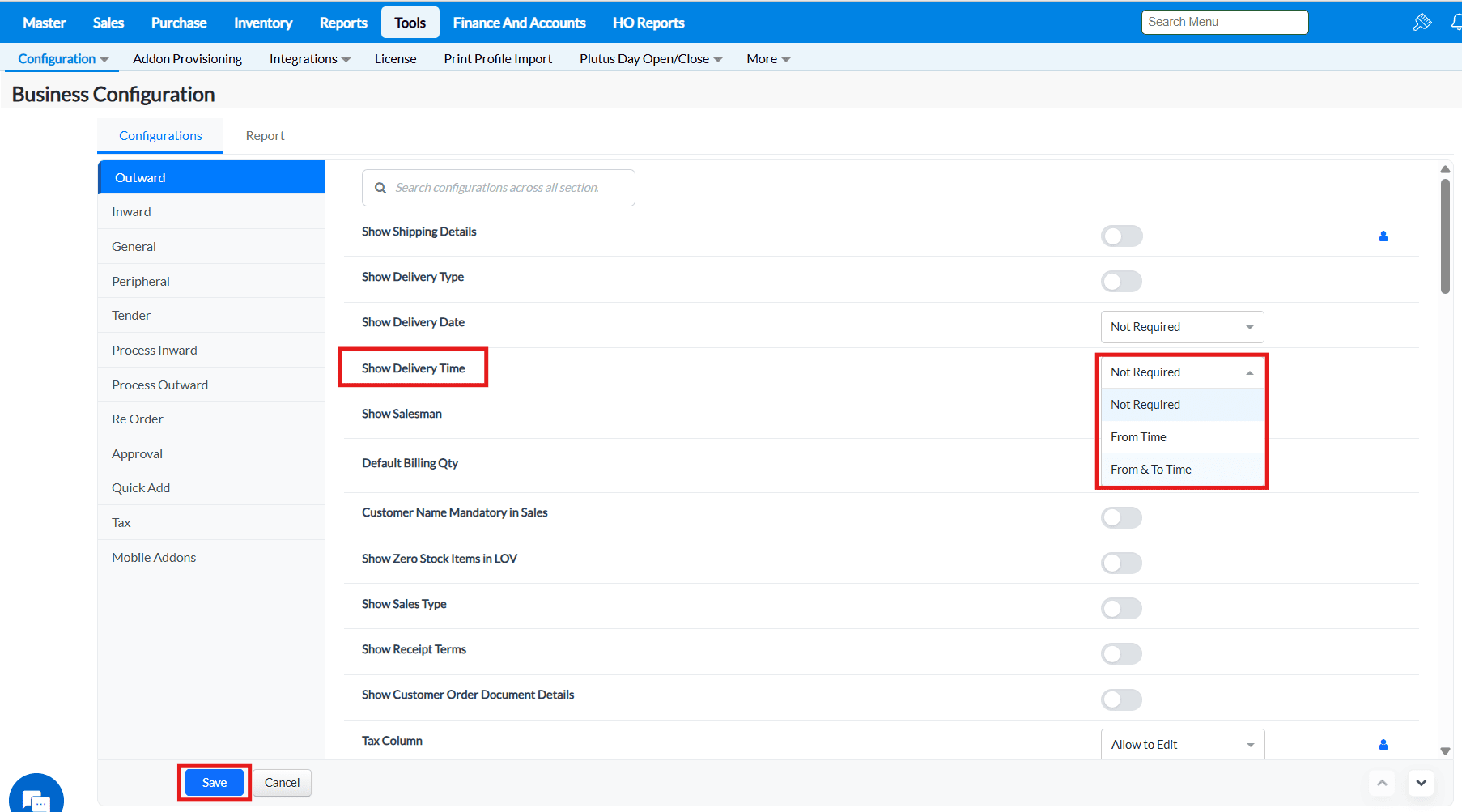This screenshot has width=1462, height=812.
Task: Turn on Customer Name Mandatory in Sales
Action: click(1122, 517)
